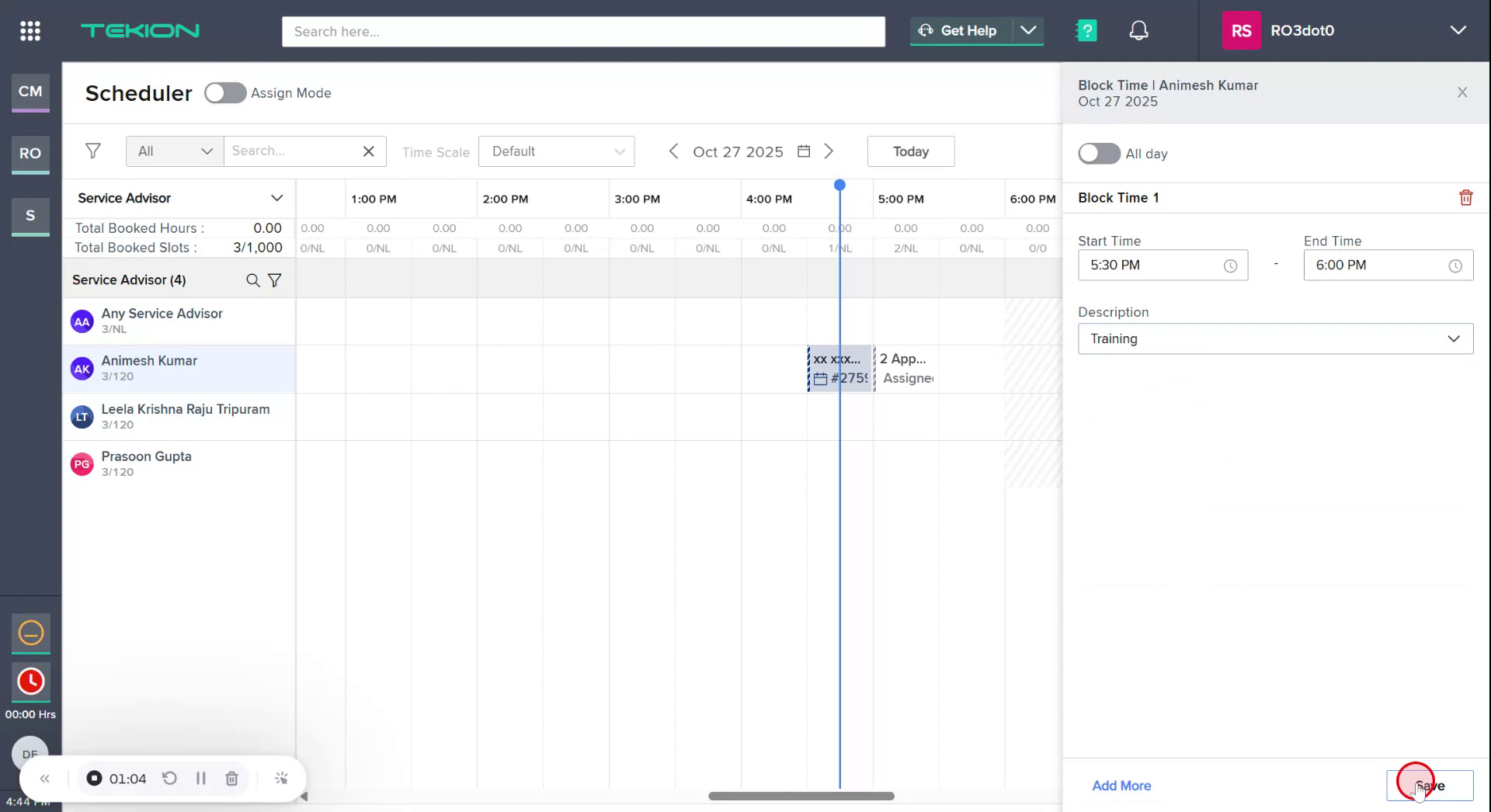
Task: Open the green help chat icon
Action: [1086, 30]
